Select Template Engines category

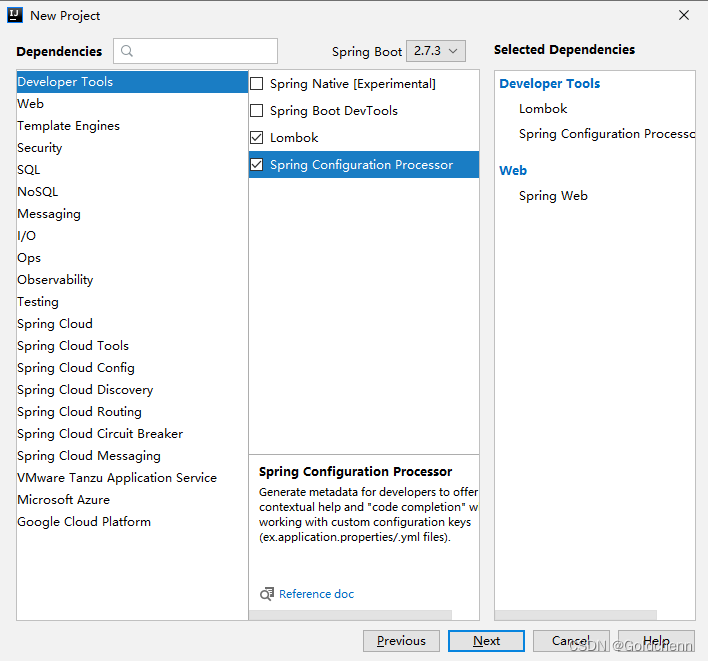pos(132,126)
